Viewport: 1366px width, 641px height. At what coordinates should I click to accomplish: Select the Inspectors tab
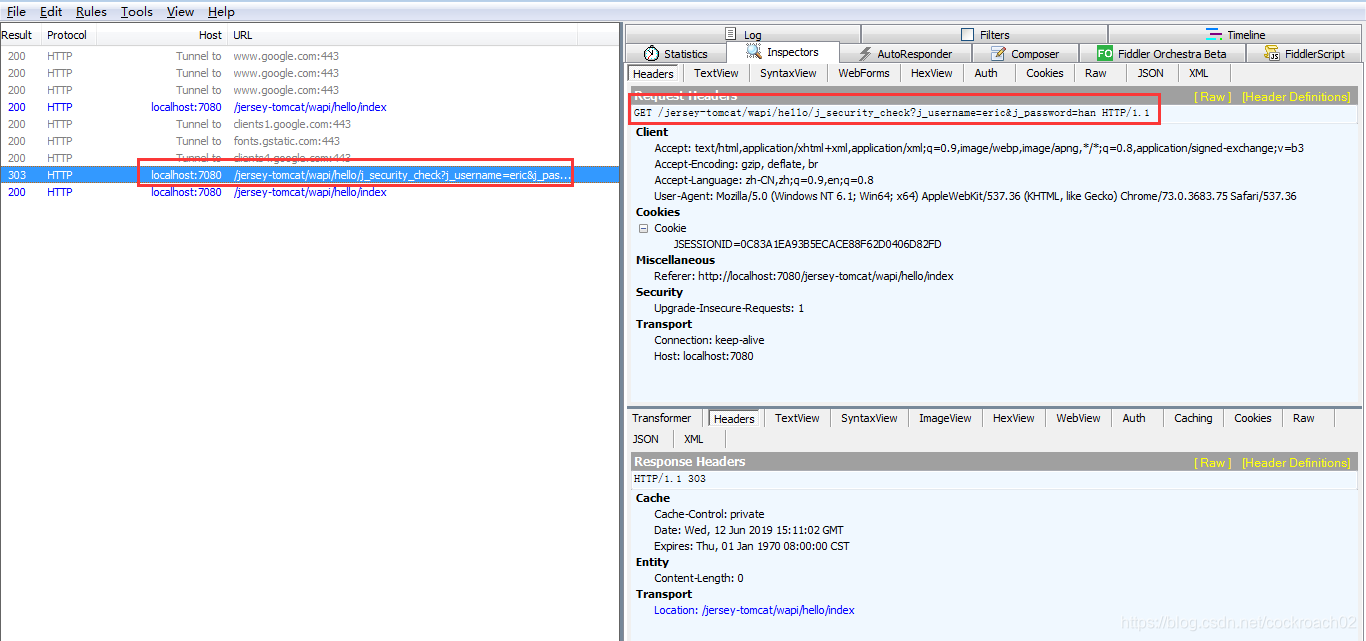click(782, 52)
